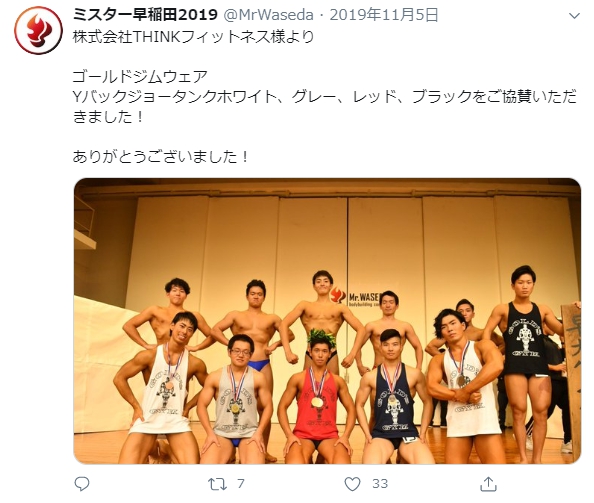Select the tweet text mentioning THINKフィットネス
Image resolution: width=594 pixels, height=503 pixels.
tap(193, 37)
